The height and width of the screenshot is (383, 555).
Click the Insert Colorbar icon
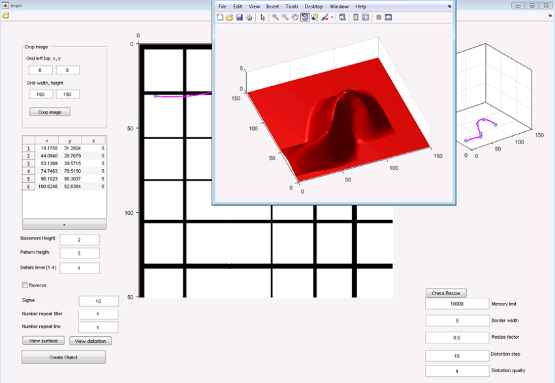coord(356,17)
